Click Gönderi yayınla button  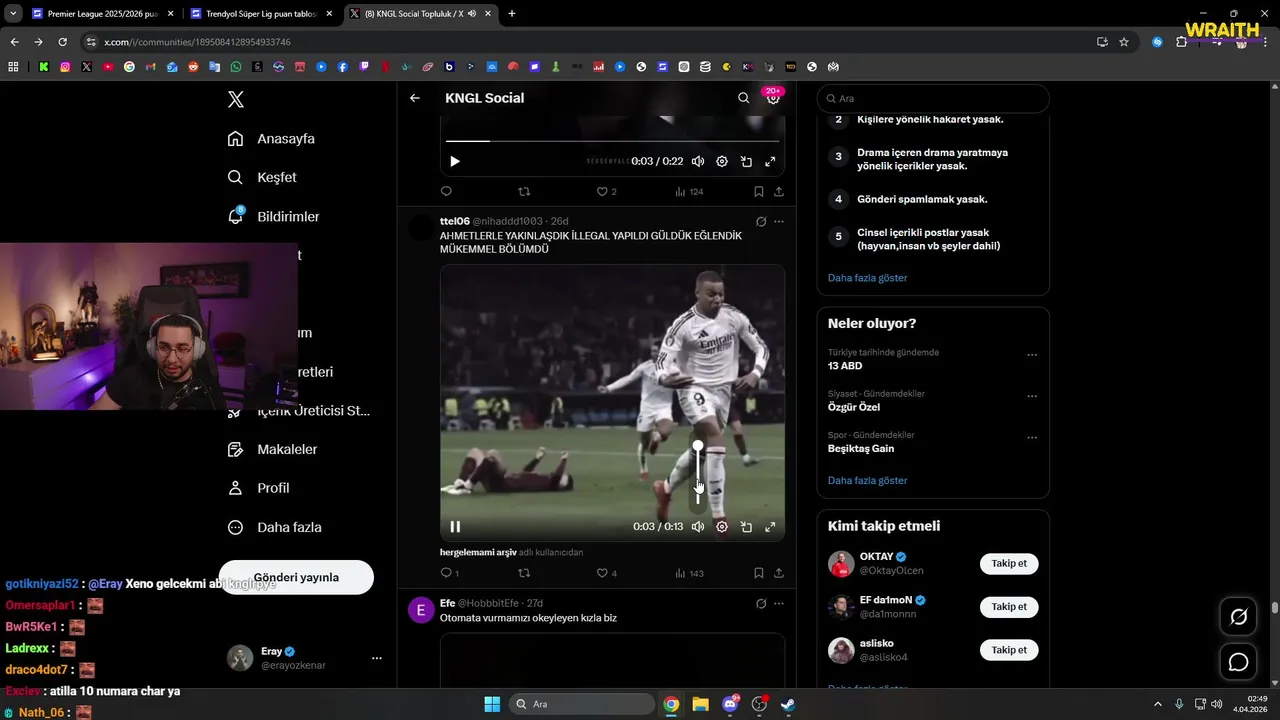[x=296, y=577]
